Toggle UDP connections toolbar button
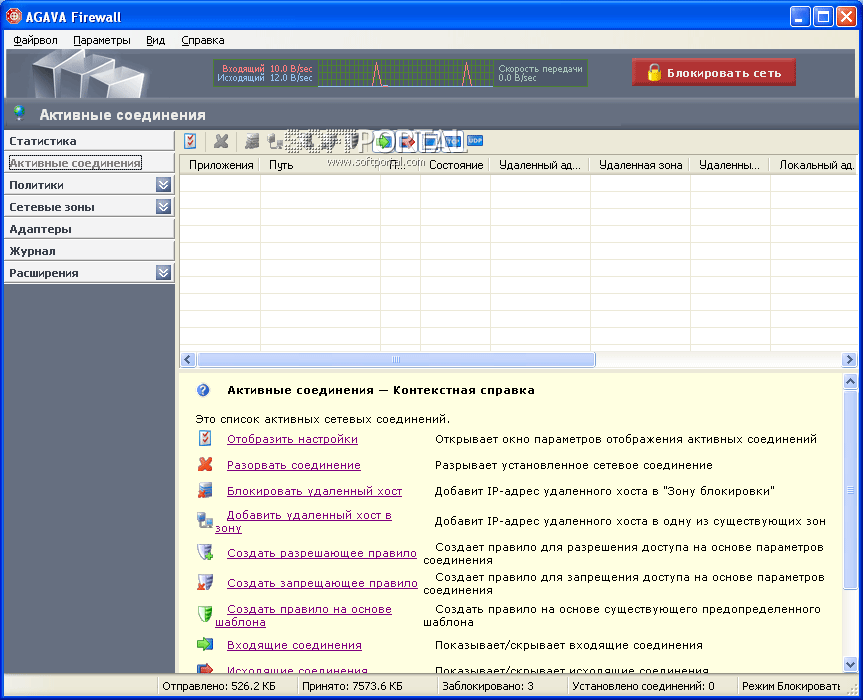863x700 pixels. click(475, 141)
